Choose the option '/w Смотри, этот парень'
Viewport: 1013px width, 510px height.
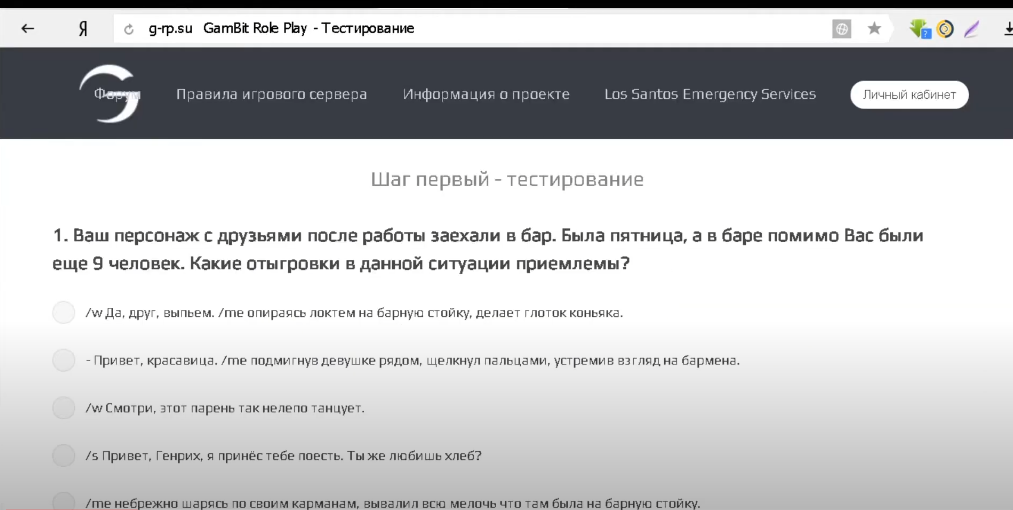click(x=63, y=408)
